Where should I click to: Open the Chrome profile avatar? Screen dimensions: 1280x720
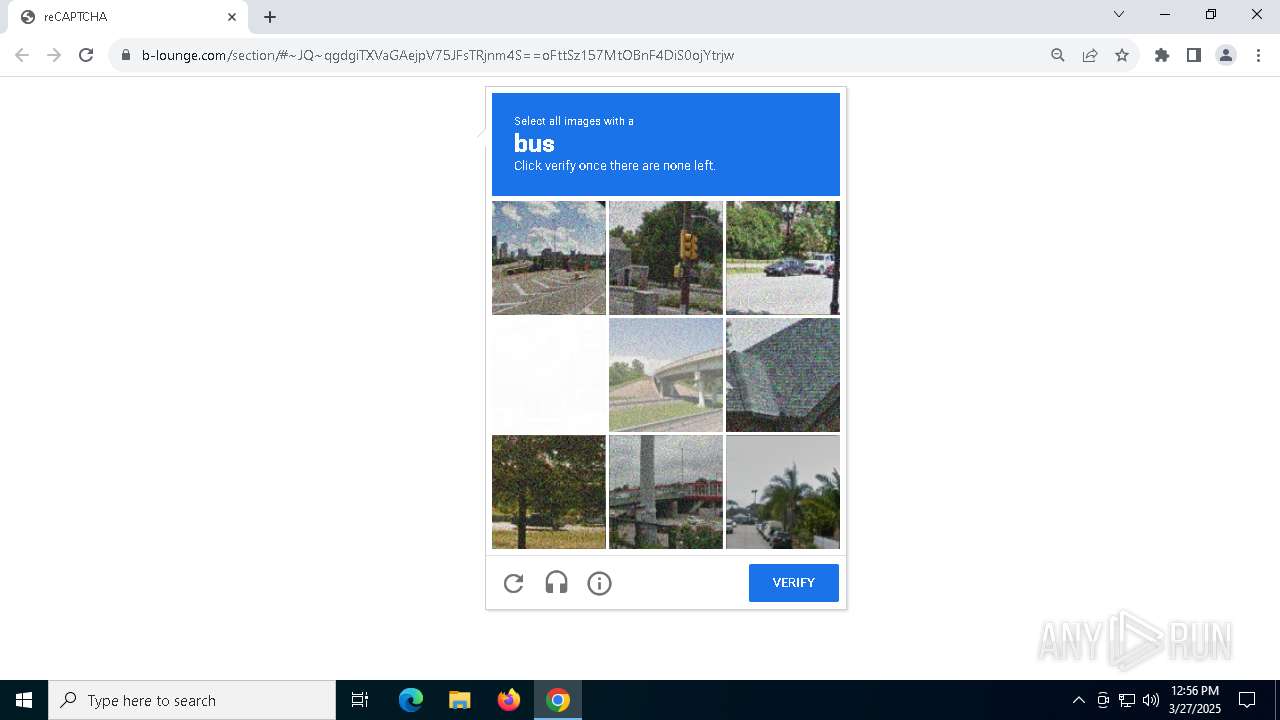(x=1226, y=55)
